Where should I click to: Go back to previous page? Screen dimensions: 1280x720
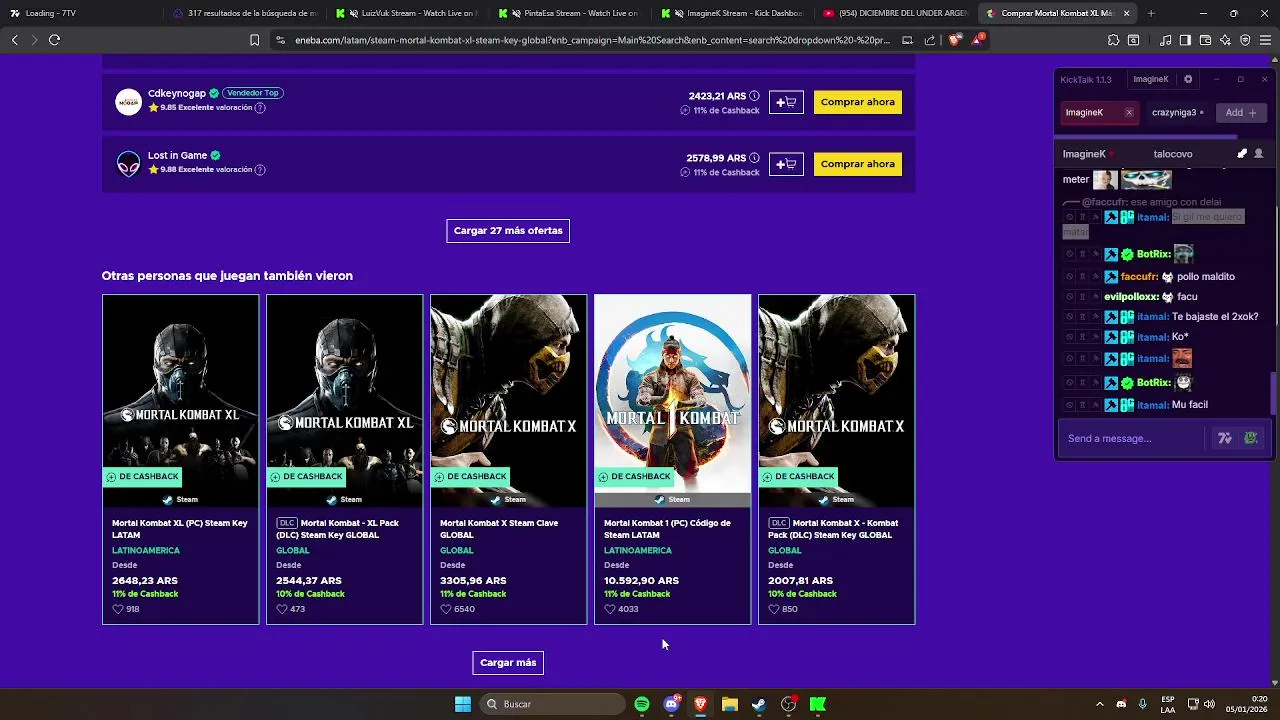click(14, 40)
